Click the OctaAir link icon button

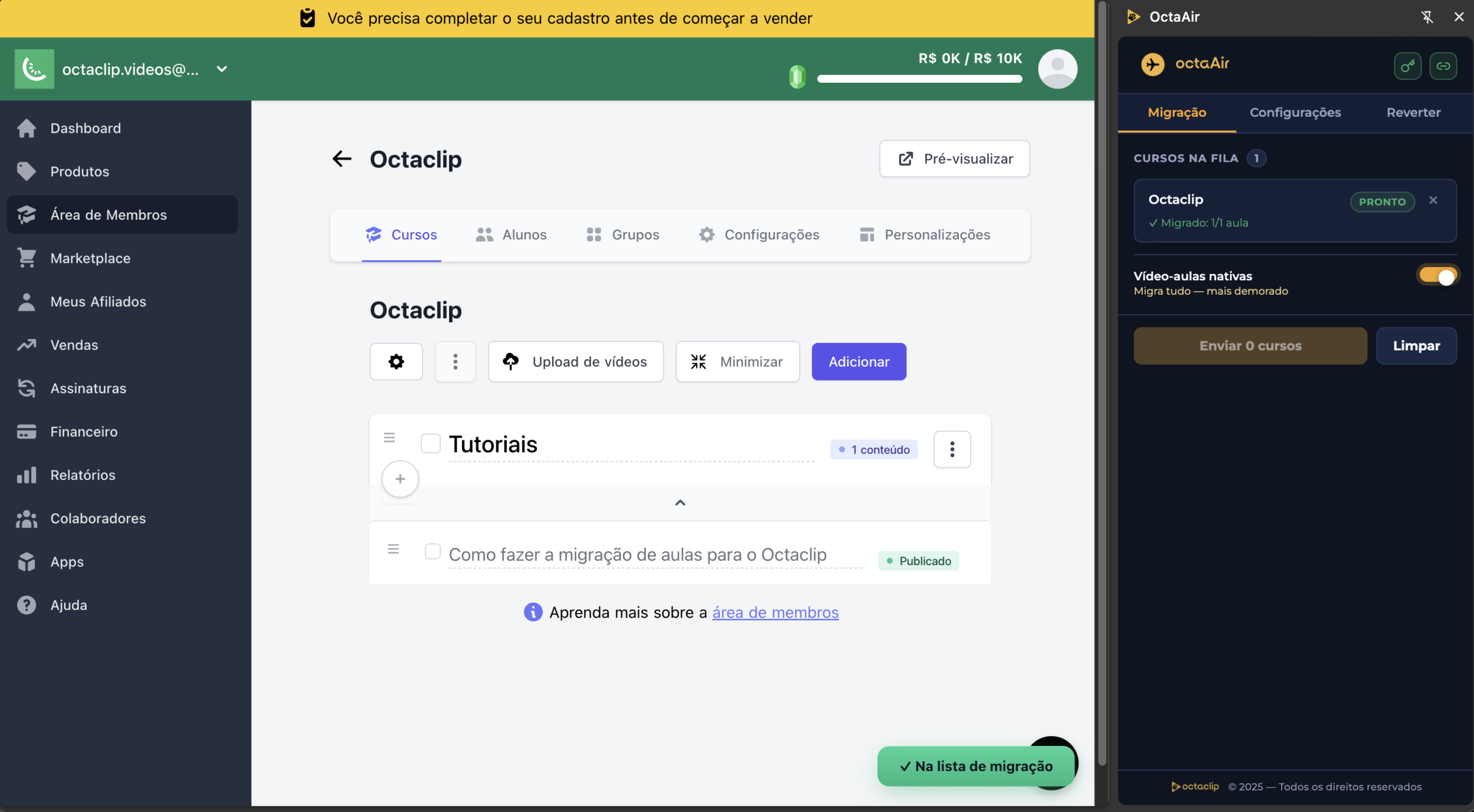[1443, 66]
